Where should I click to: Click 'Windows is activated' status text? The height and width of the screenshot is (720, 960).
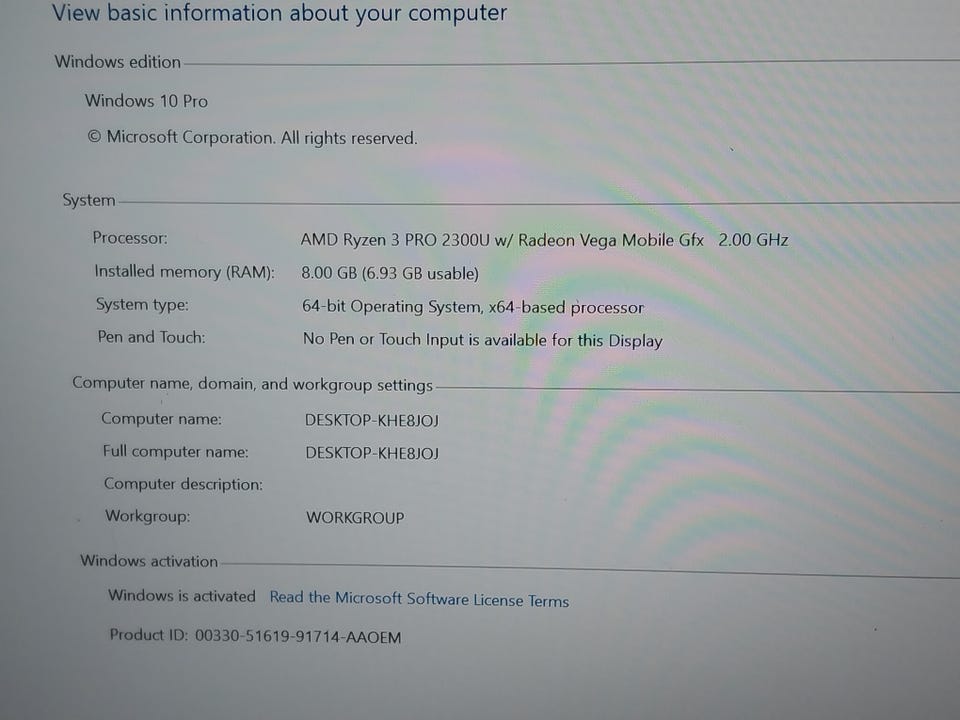182,596
